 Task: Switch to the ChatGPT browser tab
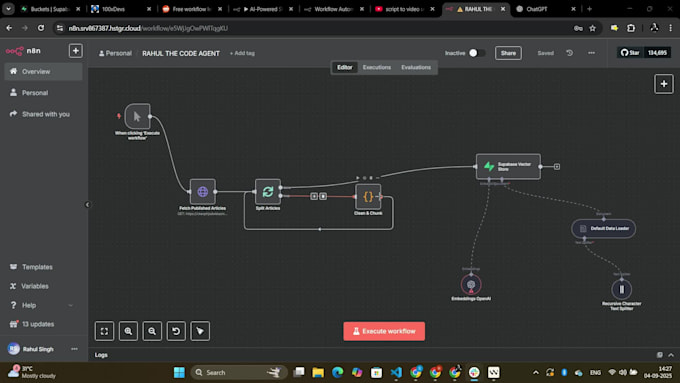click(x=546, y=9)
